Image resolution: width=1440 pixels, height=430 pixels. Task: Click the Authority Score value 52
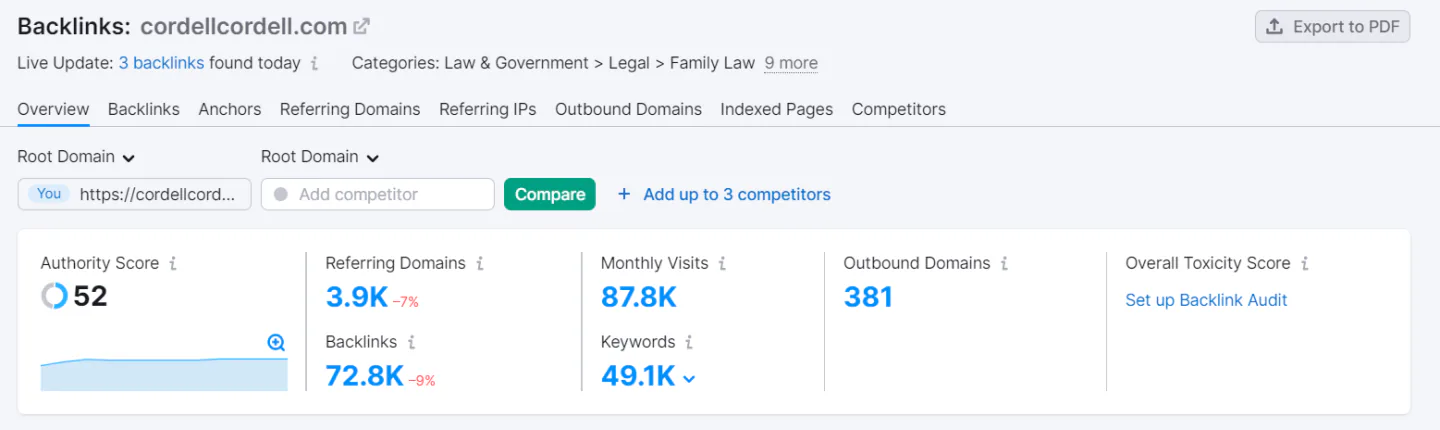coord(90,297)
